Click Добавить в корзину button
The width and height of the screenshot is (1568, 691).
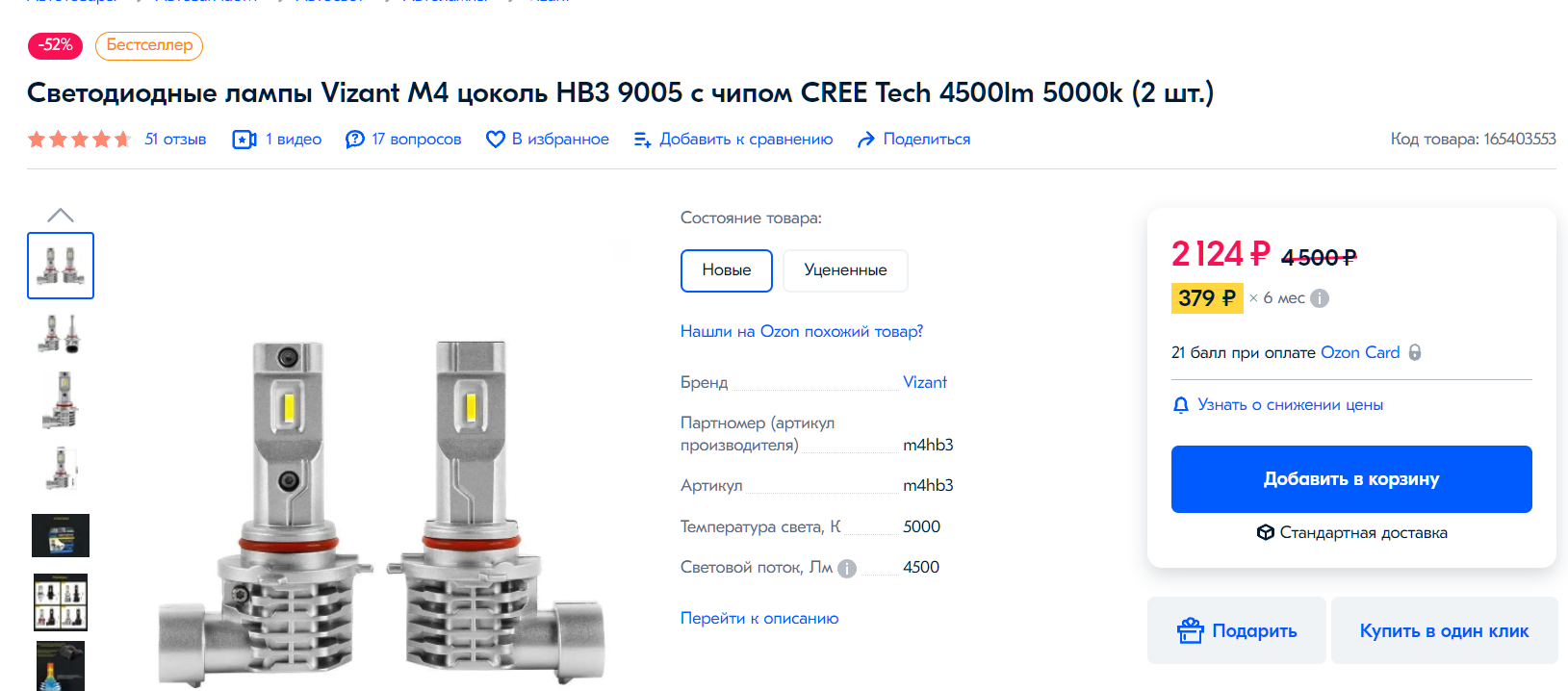click(1351, 479)
